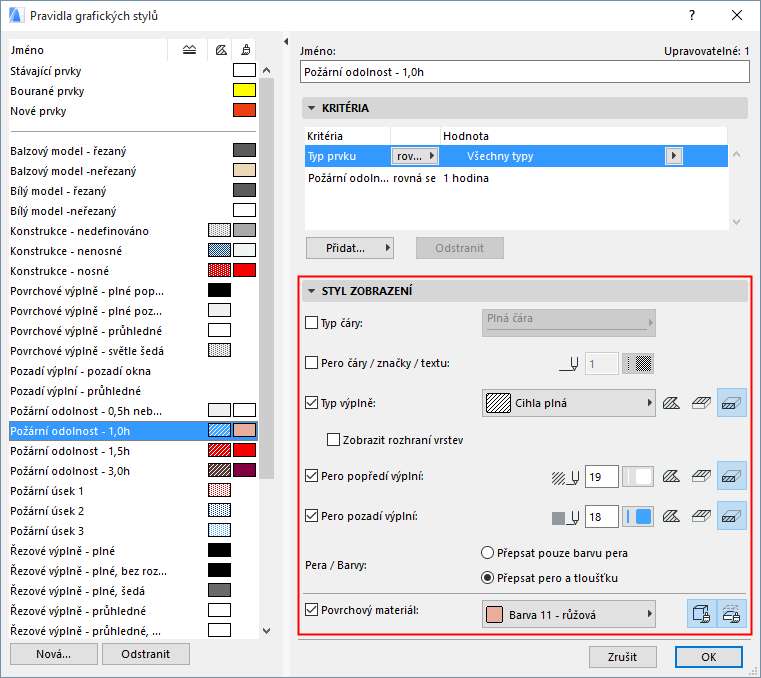Select Přepsat pero a tloušťku radio
761x678 pixels.
click(487, 578)
